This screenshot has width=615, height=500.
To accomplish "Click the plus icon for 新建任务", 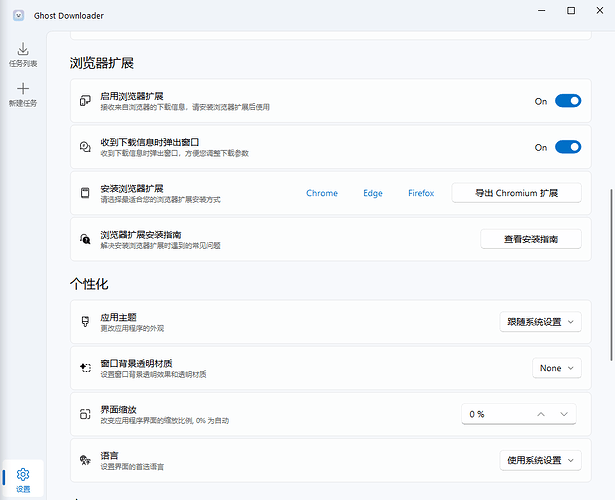I will coord(23,89).
